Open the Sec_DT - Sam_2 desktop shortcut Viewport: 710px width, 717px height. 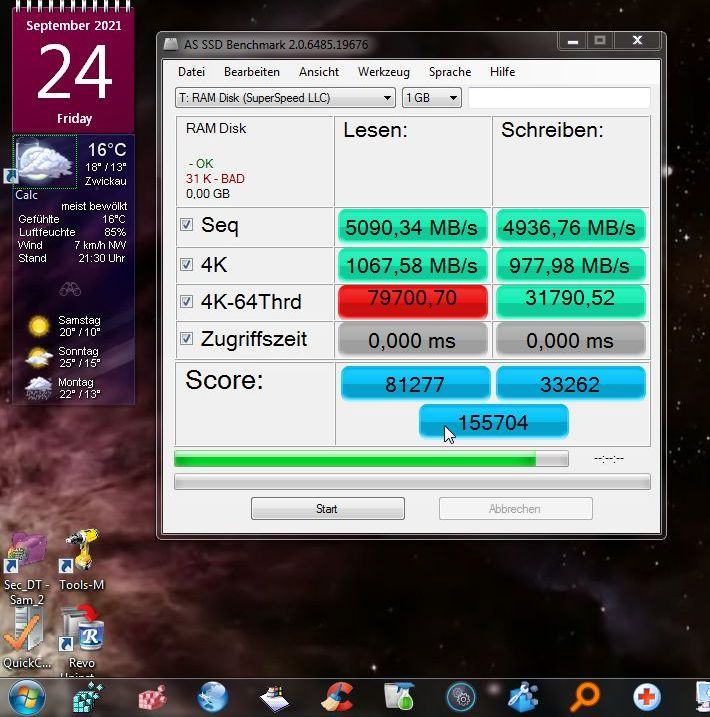[26, 568]
